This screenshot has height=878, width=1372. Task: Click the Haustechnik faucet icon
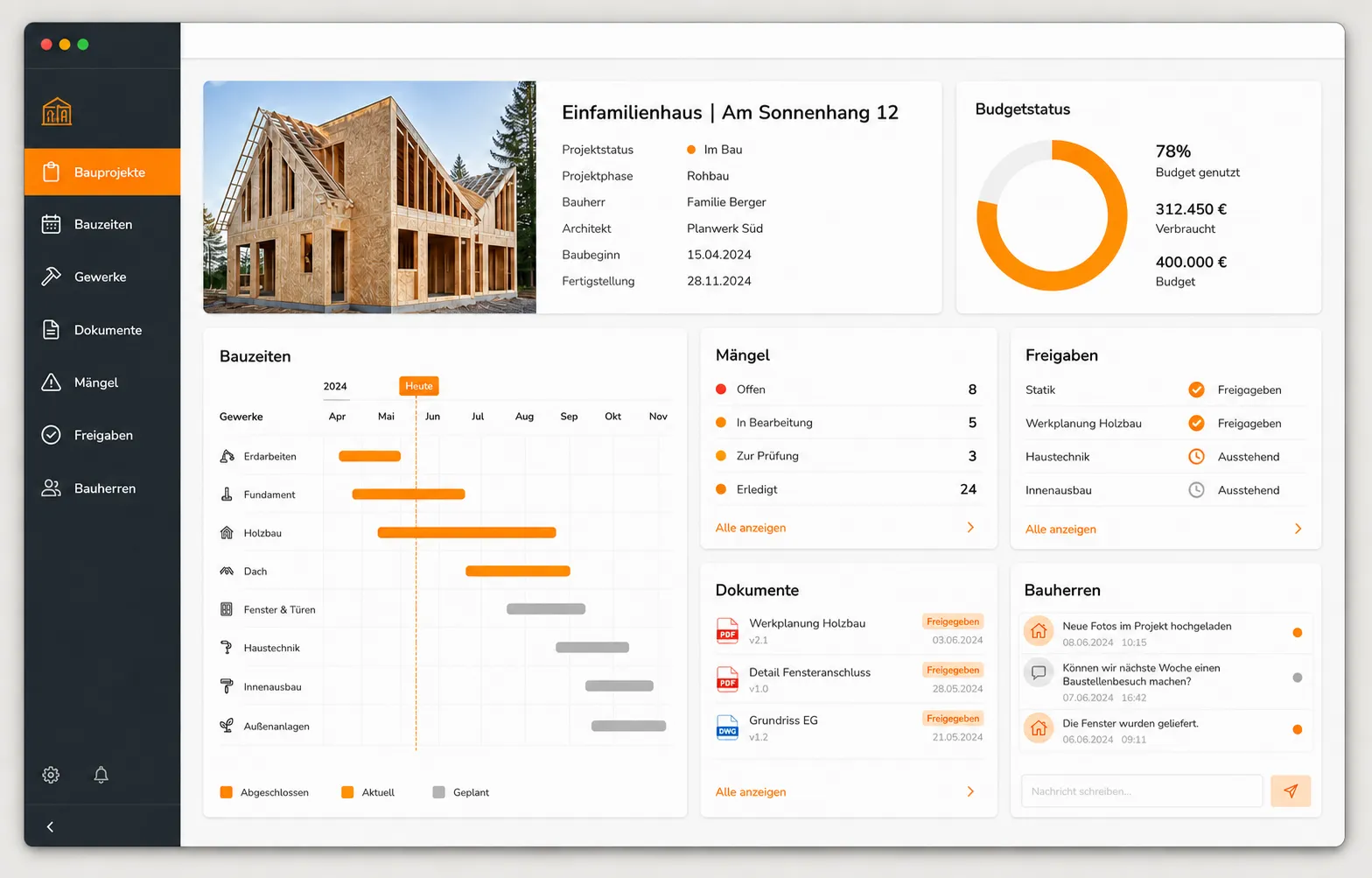227,648
